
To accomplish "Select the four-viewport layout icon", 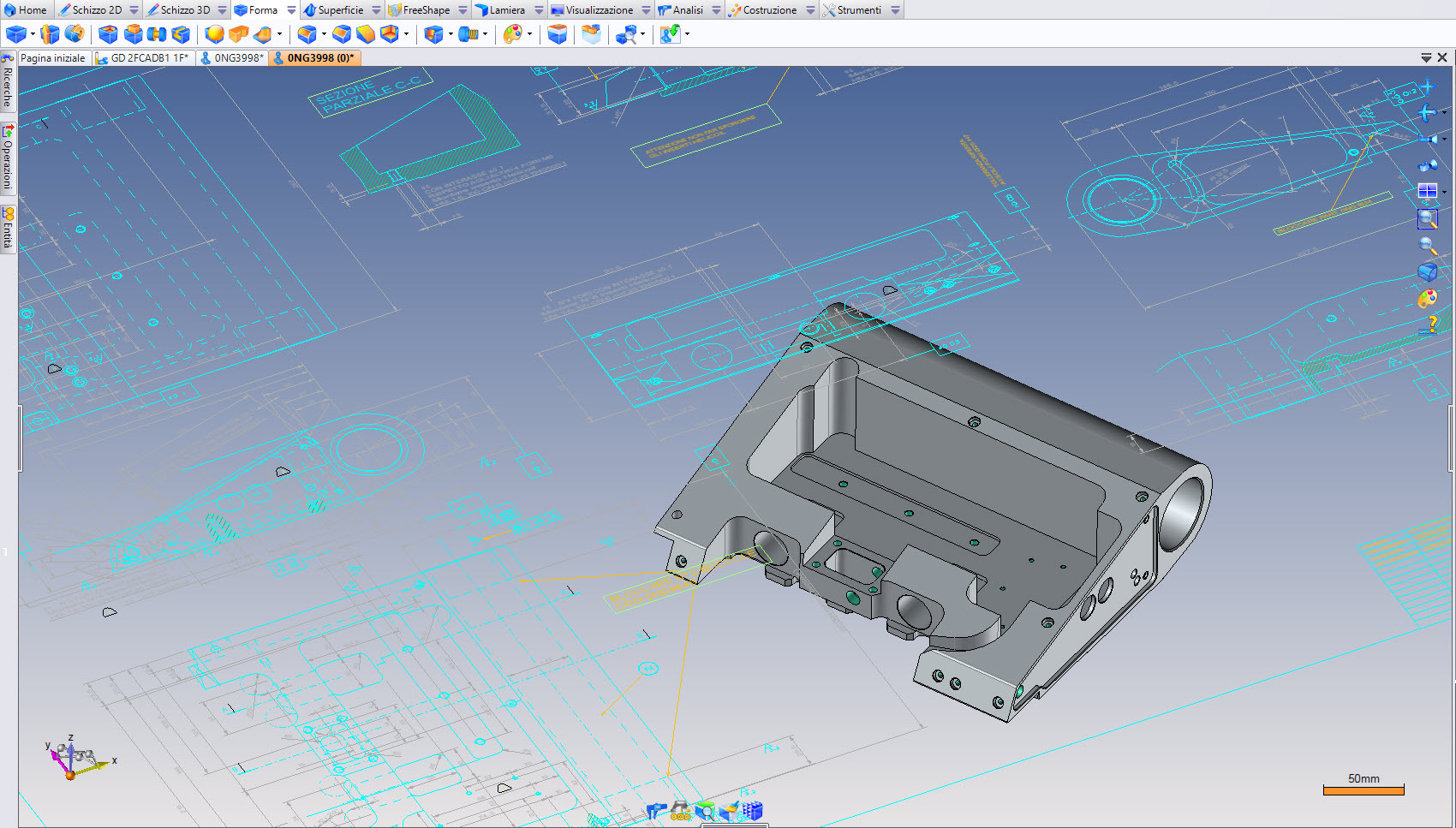I will pyautogui.click(x=1427, y=191).
